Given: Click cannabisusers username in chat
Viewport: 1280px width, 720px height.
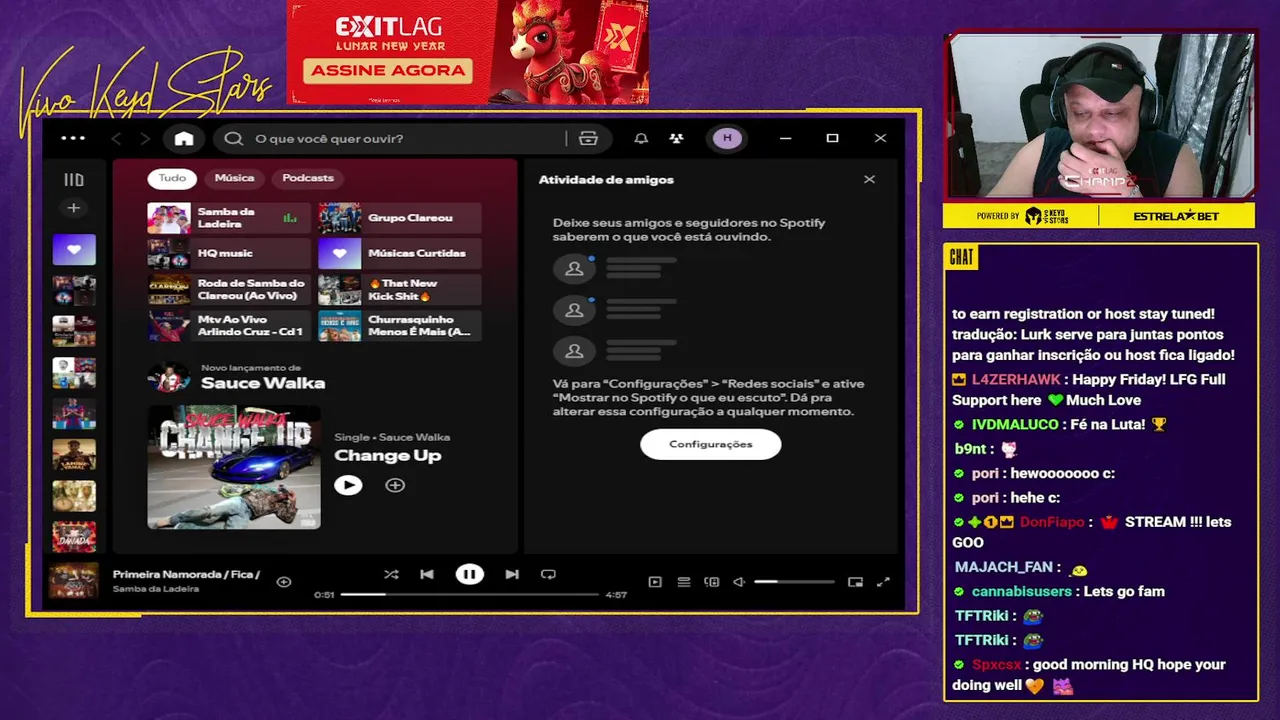Looking at the screenshot, I should point(1022,591).
